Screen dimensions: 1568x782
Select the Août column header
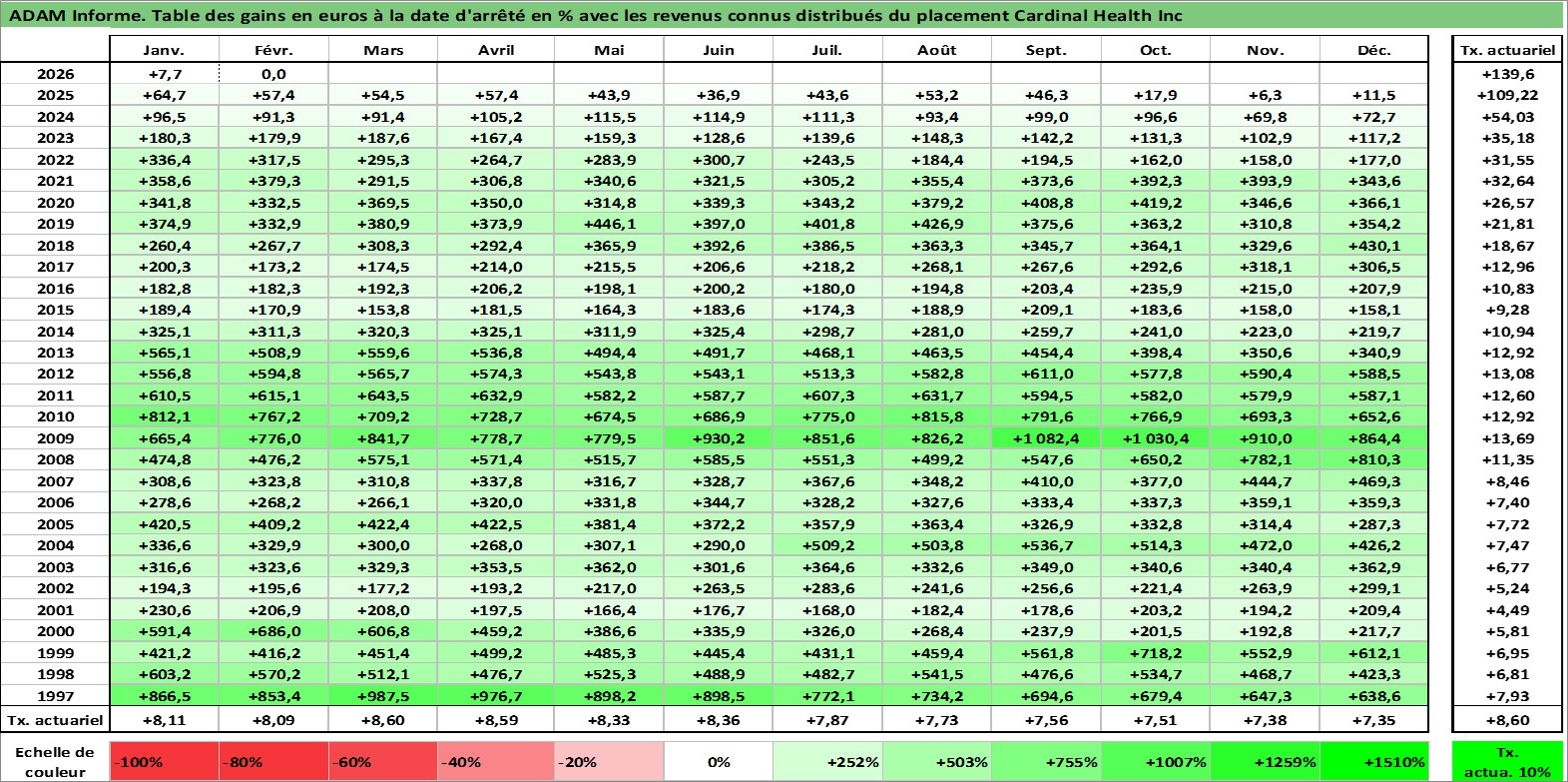[937, 50]
